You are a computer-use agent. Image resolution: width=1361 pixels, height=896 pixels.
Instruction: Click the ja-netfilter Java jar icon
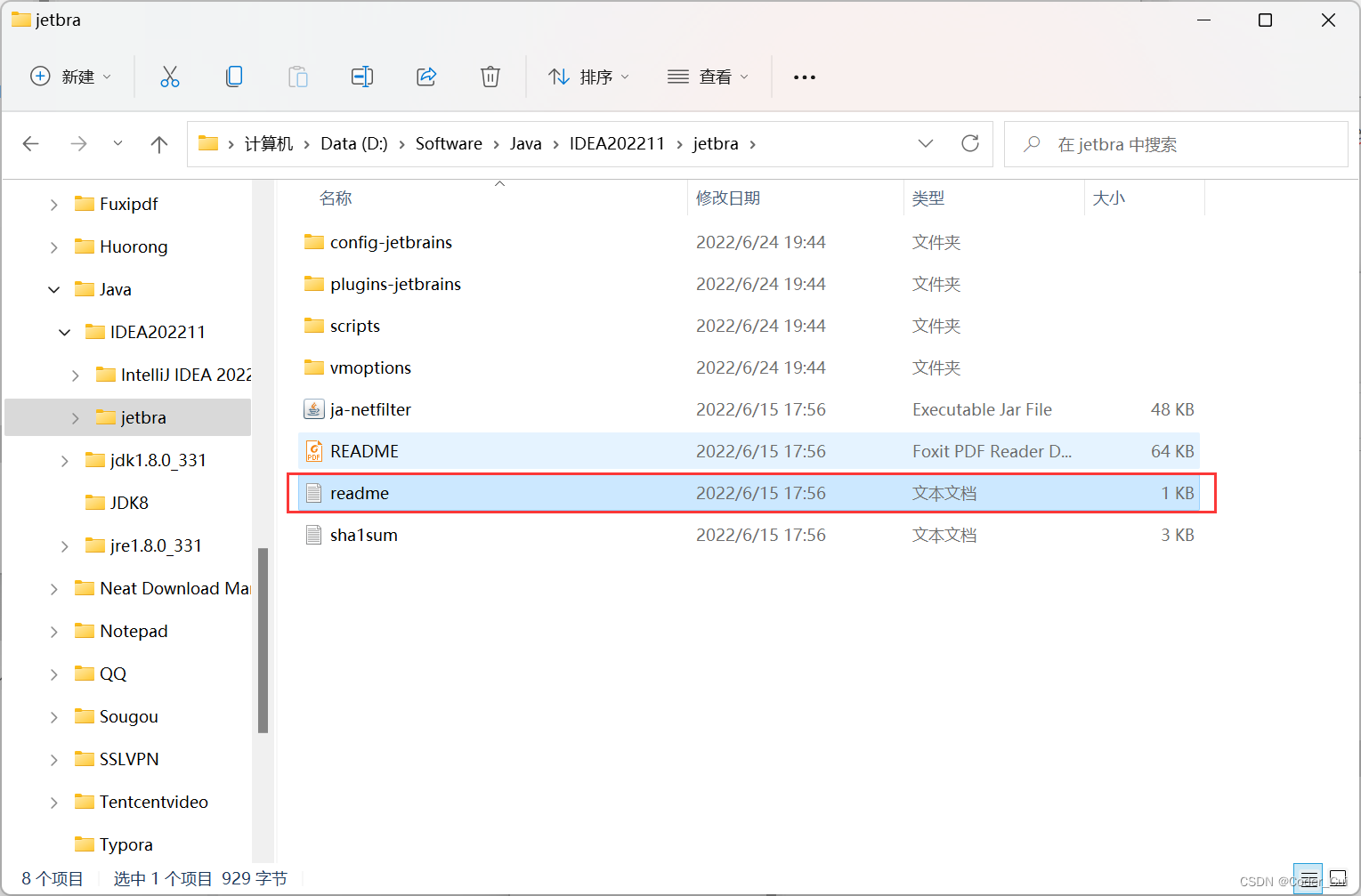click(313, 409)
